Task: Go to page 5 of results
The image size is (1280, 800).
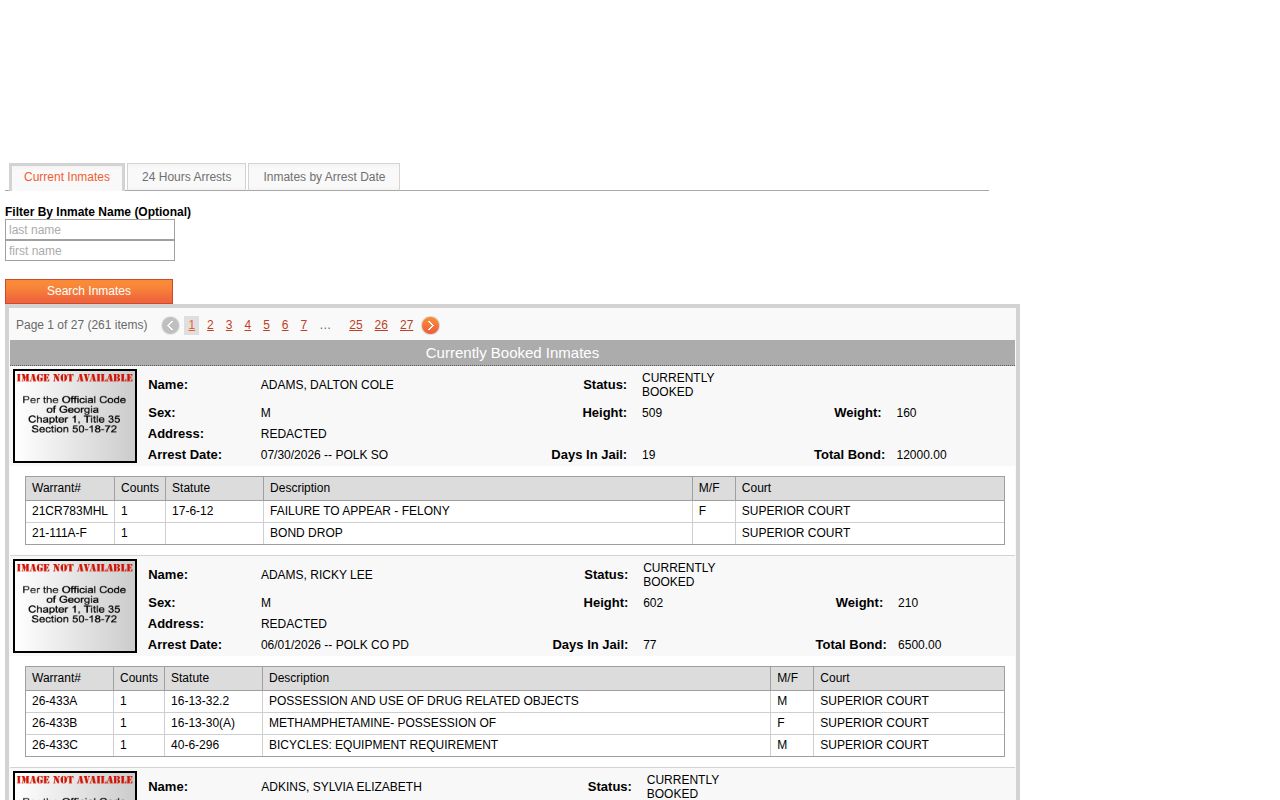Action: (x=266, y=325)
